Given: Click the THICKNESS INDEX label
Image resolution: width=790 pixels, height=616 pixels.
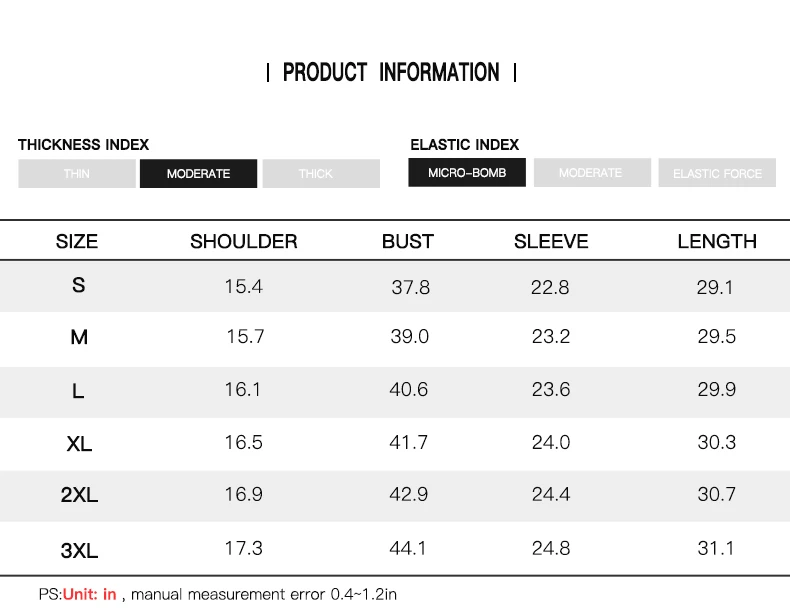Looking at the screenshot, I should coord(83,145).
